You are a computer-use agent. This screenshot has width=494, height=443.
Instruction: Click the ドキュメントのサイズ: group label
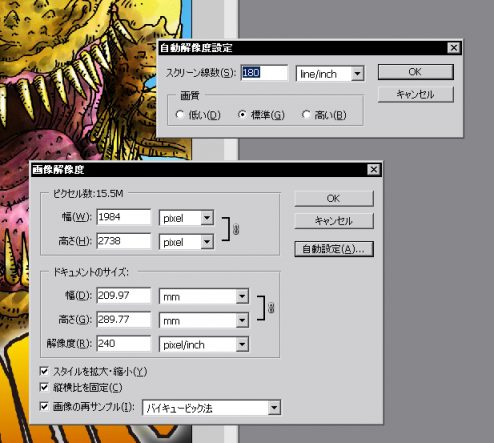click(x=91, y=272)
